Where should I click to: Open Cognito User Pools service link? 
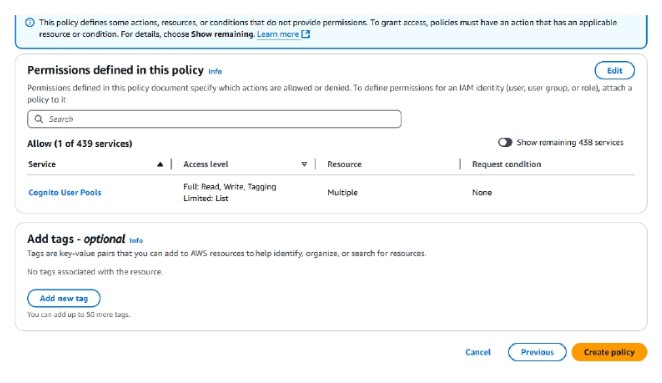(x=65, y=193)
